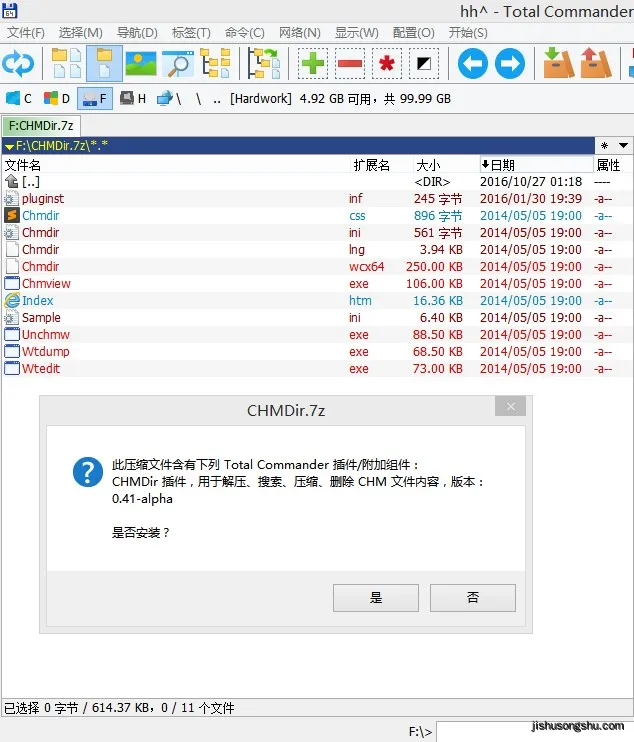Screen dimensions: 634x742
Task: Click red minus unselect group icon
Action: pyautogui.click(x=350, y=63)
